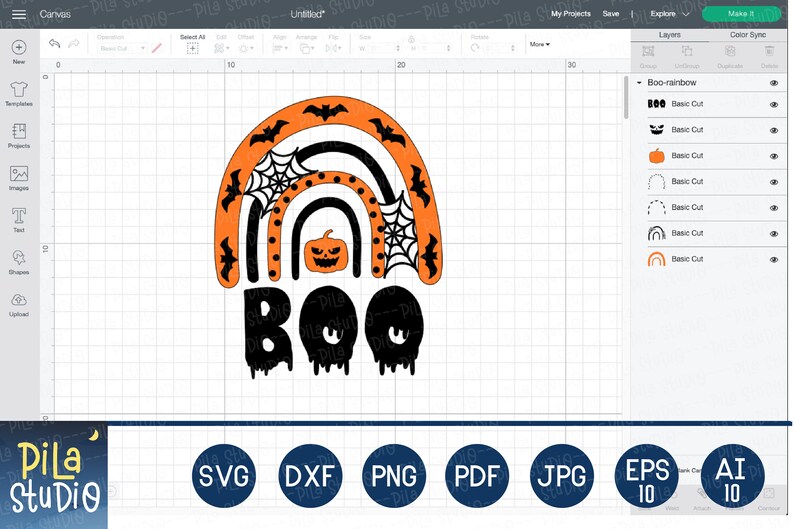Adjust the Rotate value stepper
The height and width of the screenshot is (529, 794).
513,49
